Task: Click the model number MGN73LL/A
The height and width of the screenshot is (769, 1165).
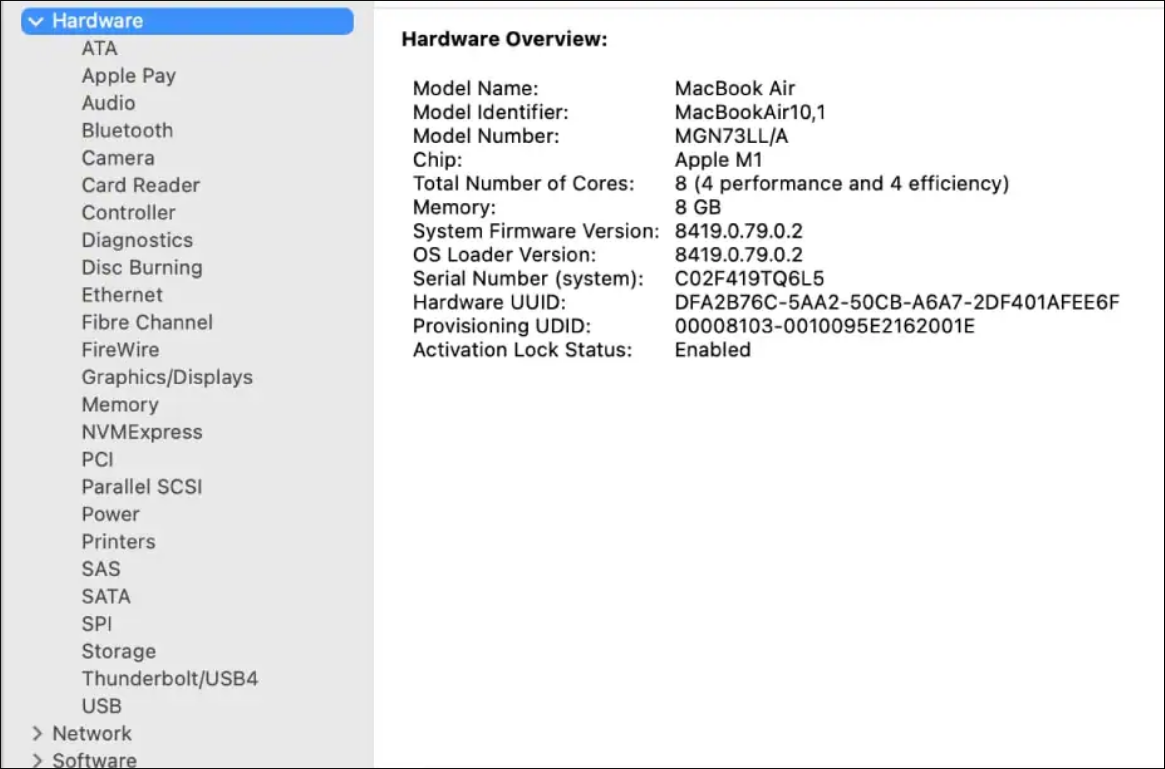Action: coord(732,136)
